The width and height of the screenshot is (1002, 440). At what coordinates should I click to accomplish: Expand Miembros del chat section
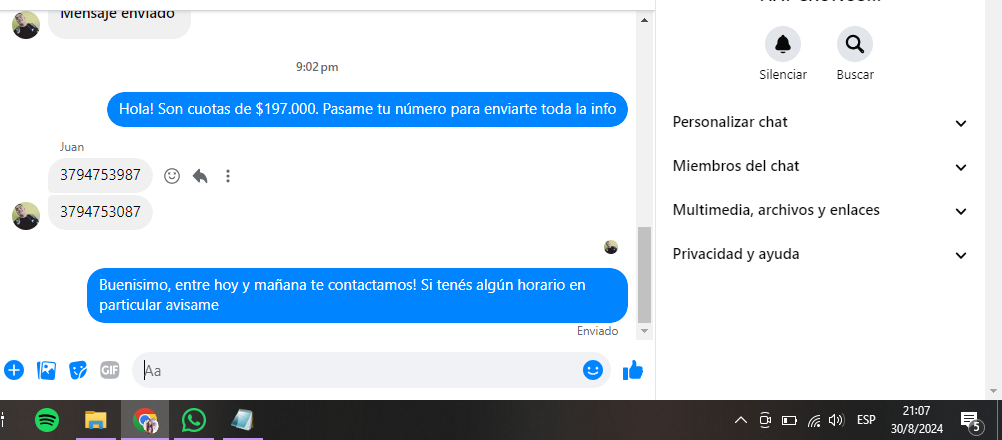[820, 167]
